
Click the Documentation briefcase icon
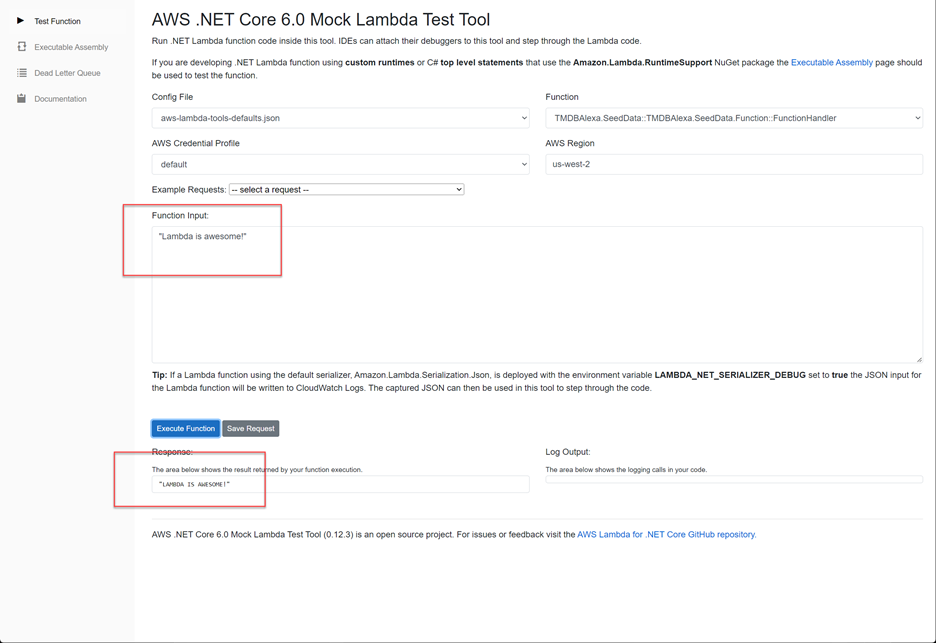pyautogui.click(x=21, y=98)
